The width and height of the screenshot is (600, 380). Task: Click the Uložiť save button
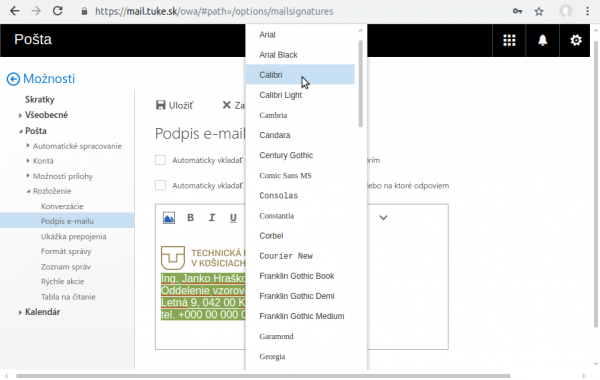174,105
